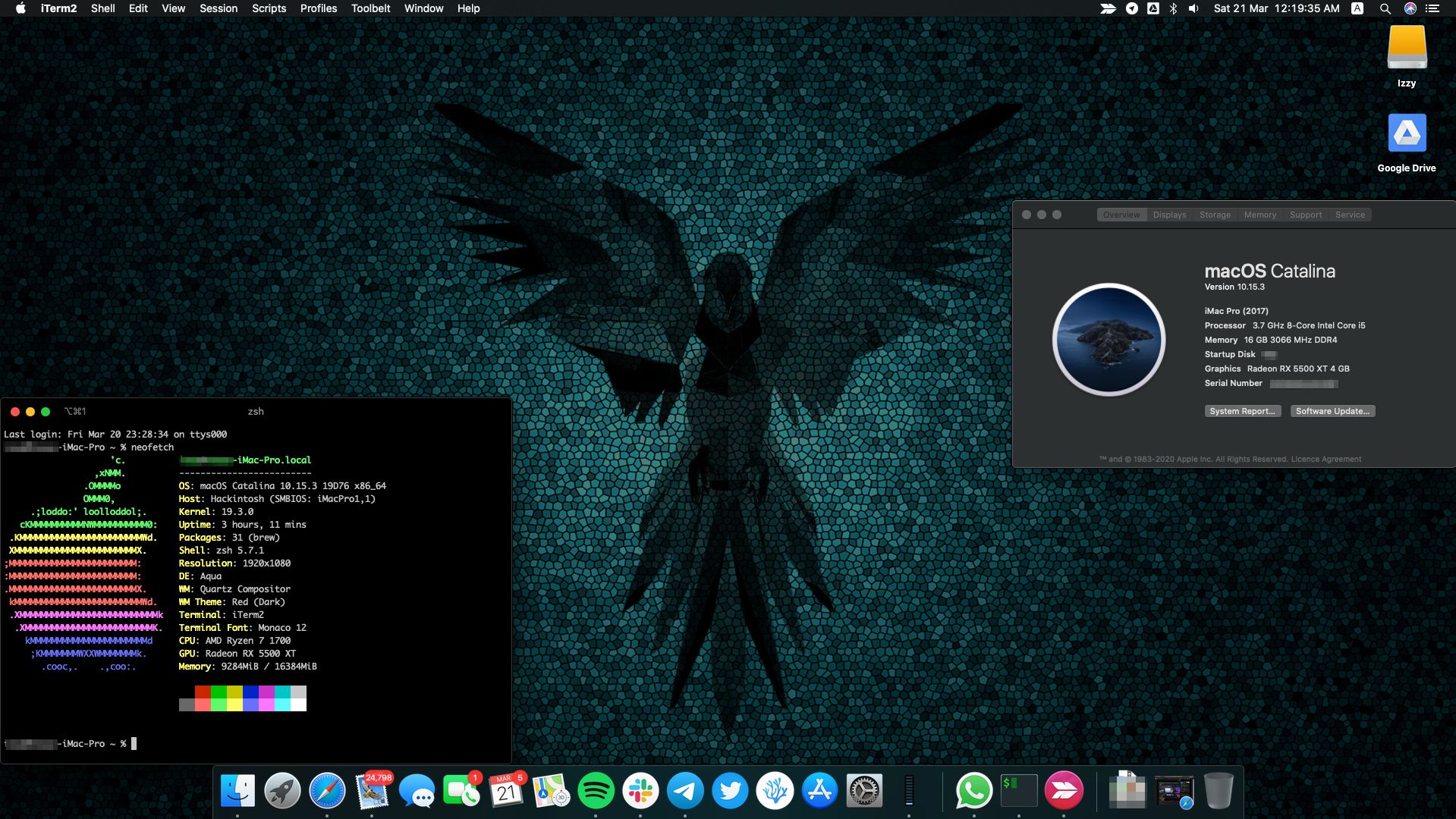The width and height of the screenshot is (1456, 819).
Task: Open WhatsApp from the Dock
Action: tap(973, 790)
